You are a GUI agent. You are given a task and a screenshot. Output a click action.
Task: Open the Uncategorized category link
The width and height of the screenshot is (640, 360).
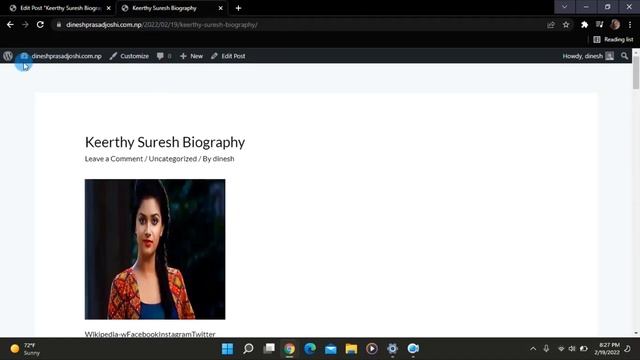coord(173,158)
